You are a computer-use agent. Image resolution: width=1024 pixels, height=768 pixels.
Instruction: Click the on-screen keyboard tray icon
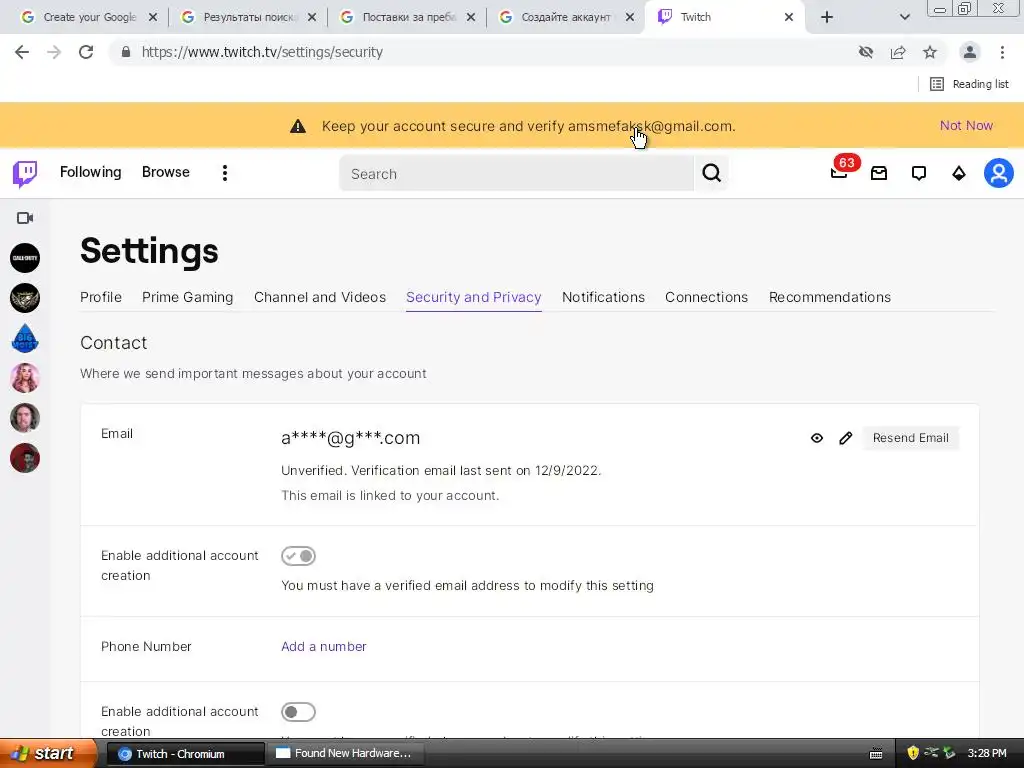876,754
